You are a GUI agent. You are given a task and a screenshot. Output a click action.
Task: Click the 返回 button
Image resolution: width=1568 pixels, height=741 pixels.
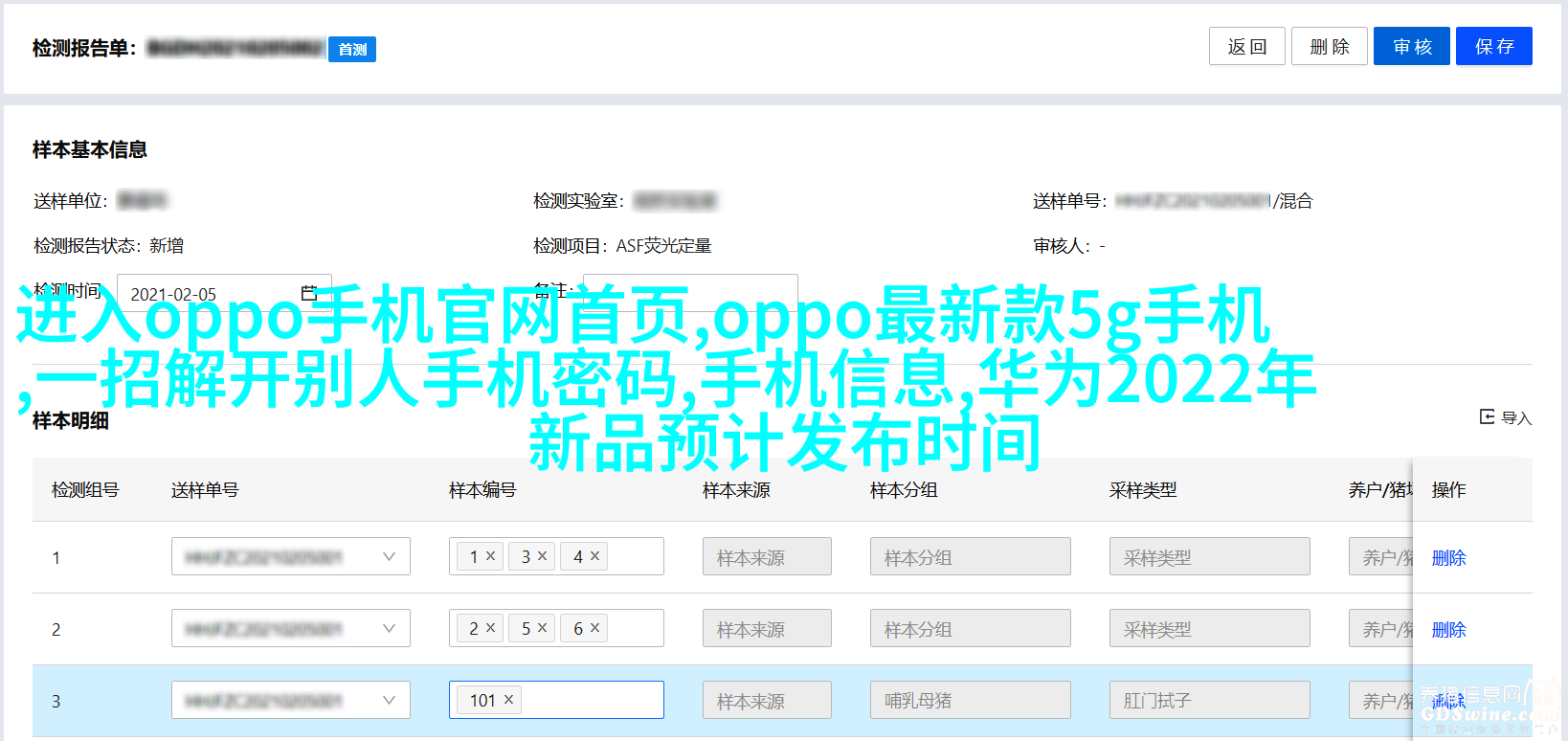tap(1247, 46)
